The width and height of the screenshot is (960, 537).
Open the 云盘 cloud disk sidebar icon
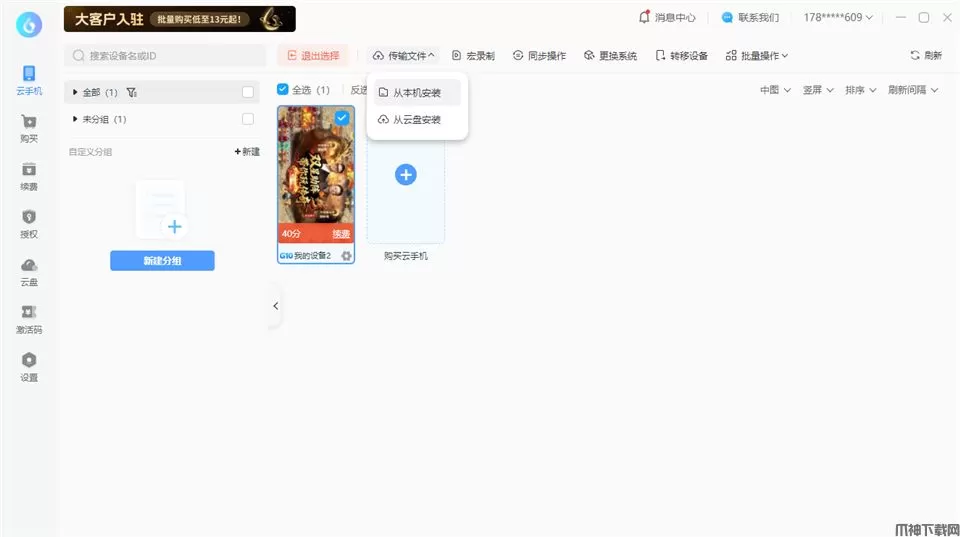click(29, 272)
